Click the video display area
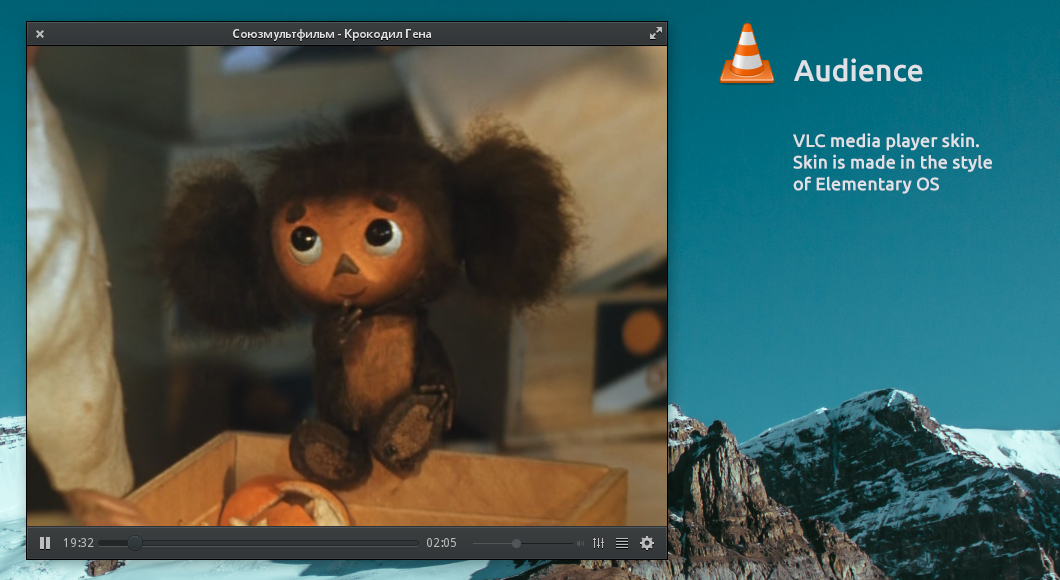Screen dimensions: 1060x580 pyautogui.click(x=347, y=286)
